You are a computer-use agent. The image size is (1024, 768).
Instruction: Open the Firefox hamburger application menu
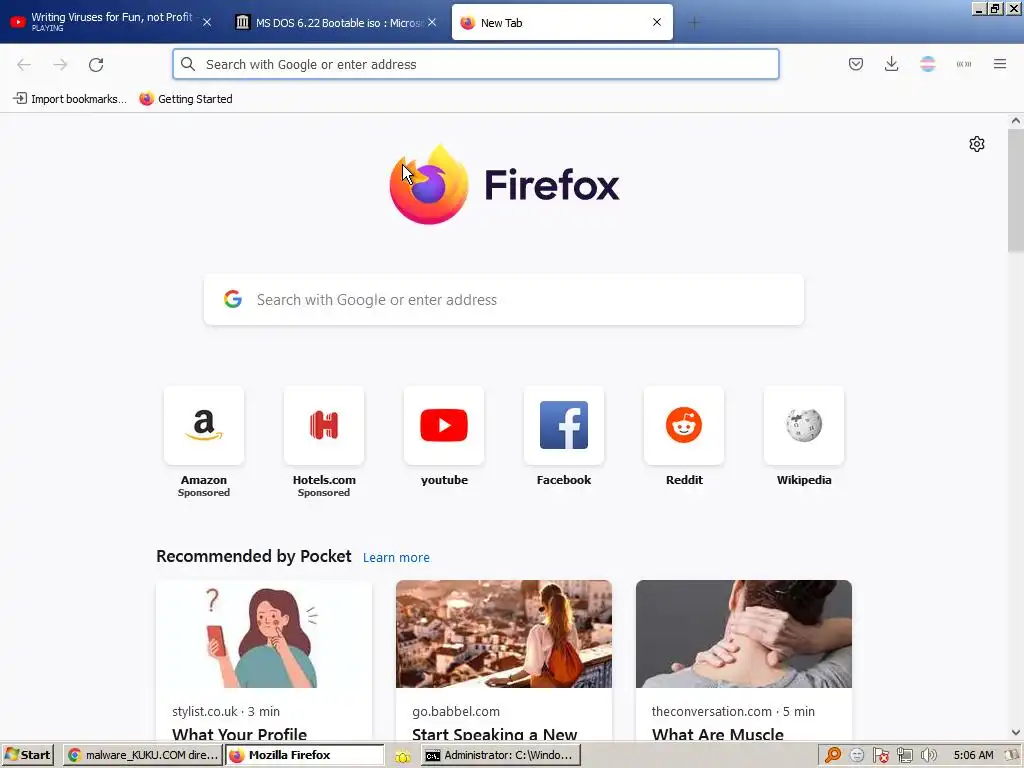[1000, 64]
